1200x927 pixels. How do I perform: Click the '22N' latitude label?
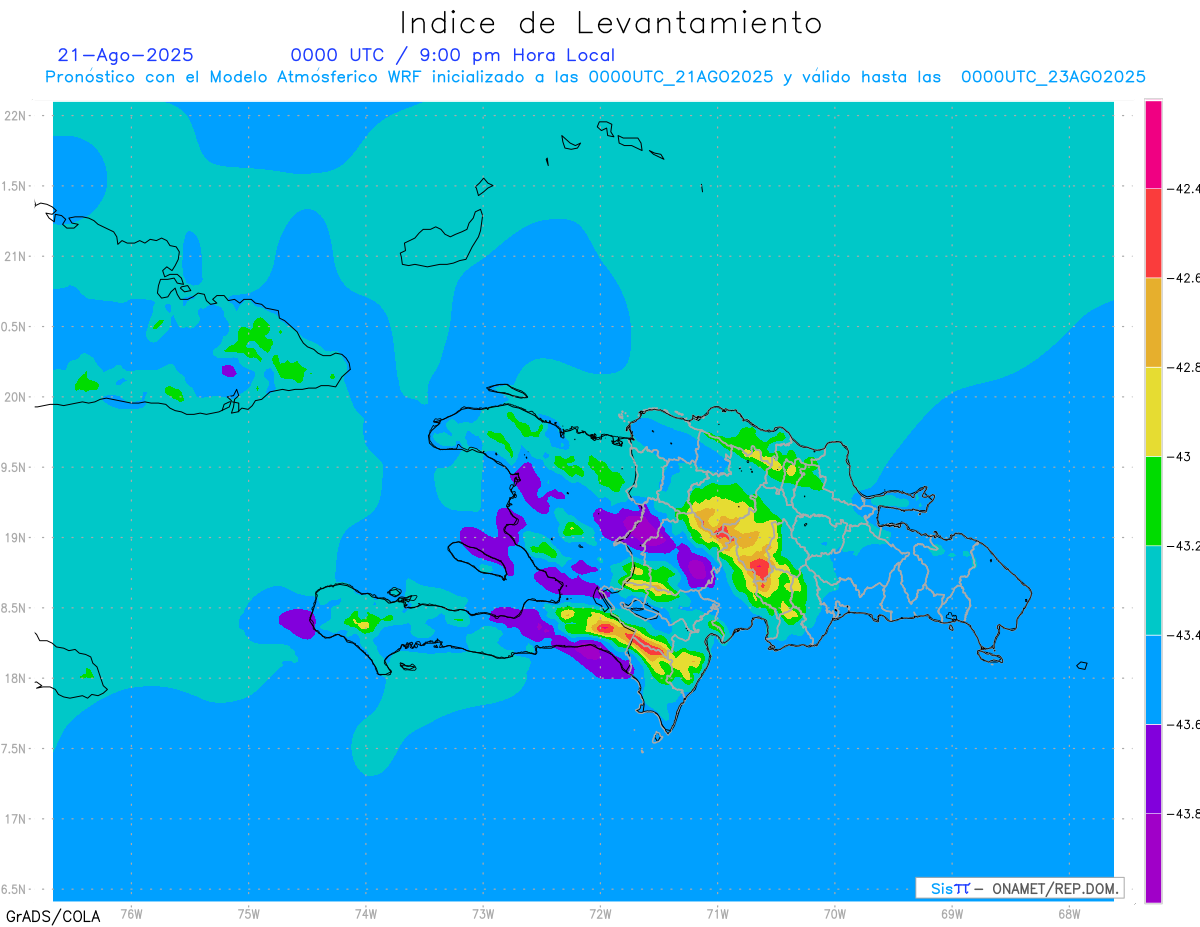pyautogui.click(x=17, y=116)
